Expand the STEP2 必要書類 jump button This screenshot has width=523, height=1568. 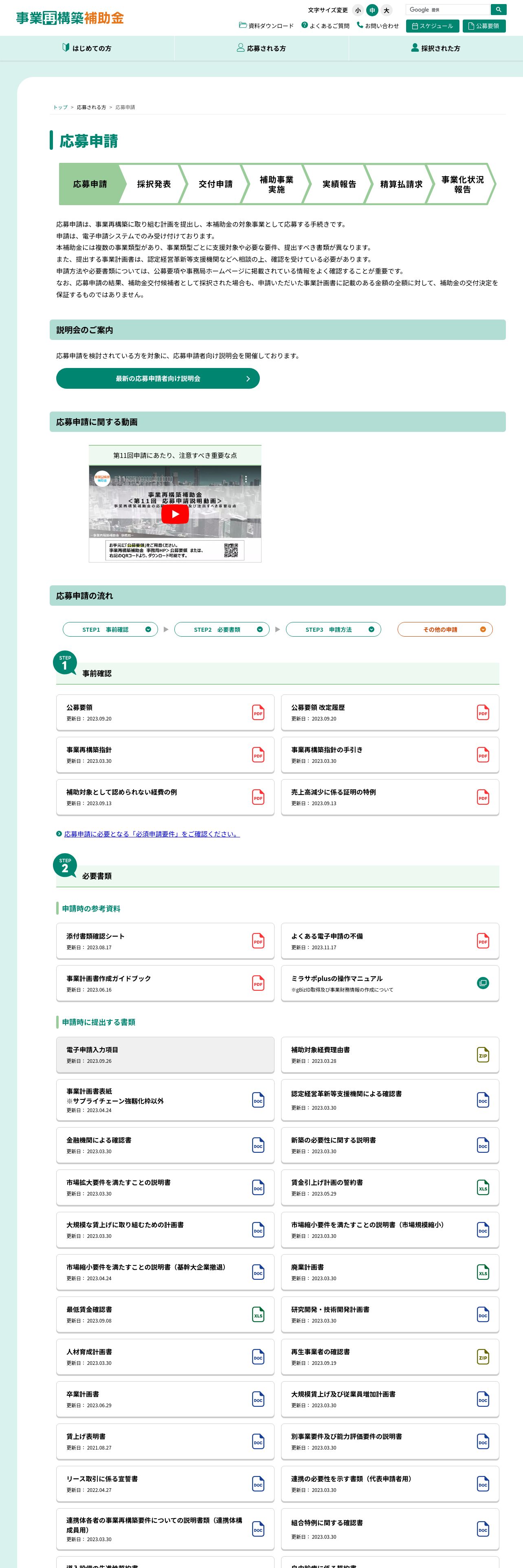(x=222, y=629)
